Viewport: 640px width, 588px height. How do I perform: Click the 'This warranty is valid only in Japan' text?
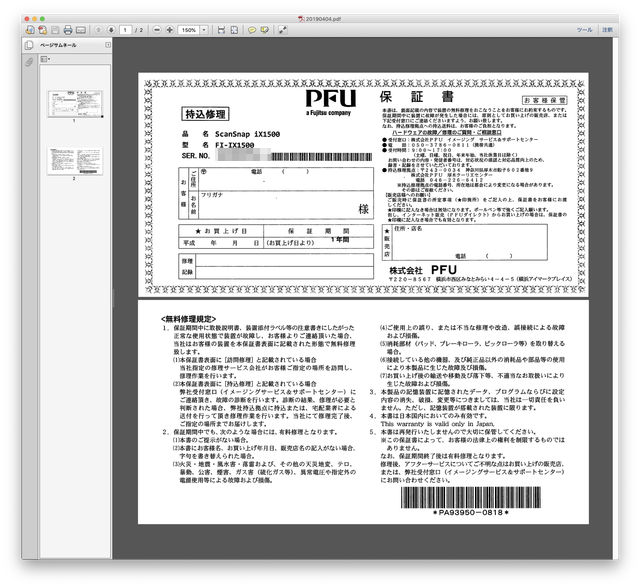437,424
